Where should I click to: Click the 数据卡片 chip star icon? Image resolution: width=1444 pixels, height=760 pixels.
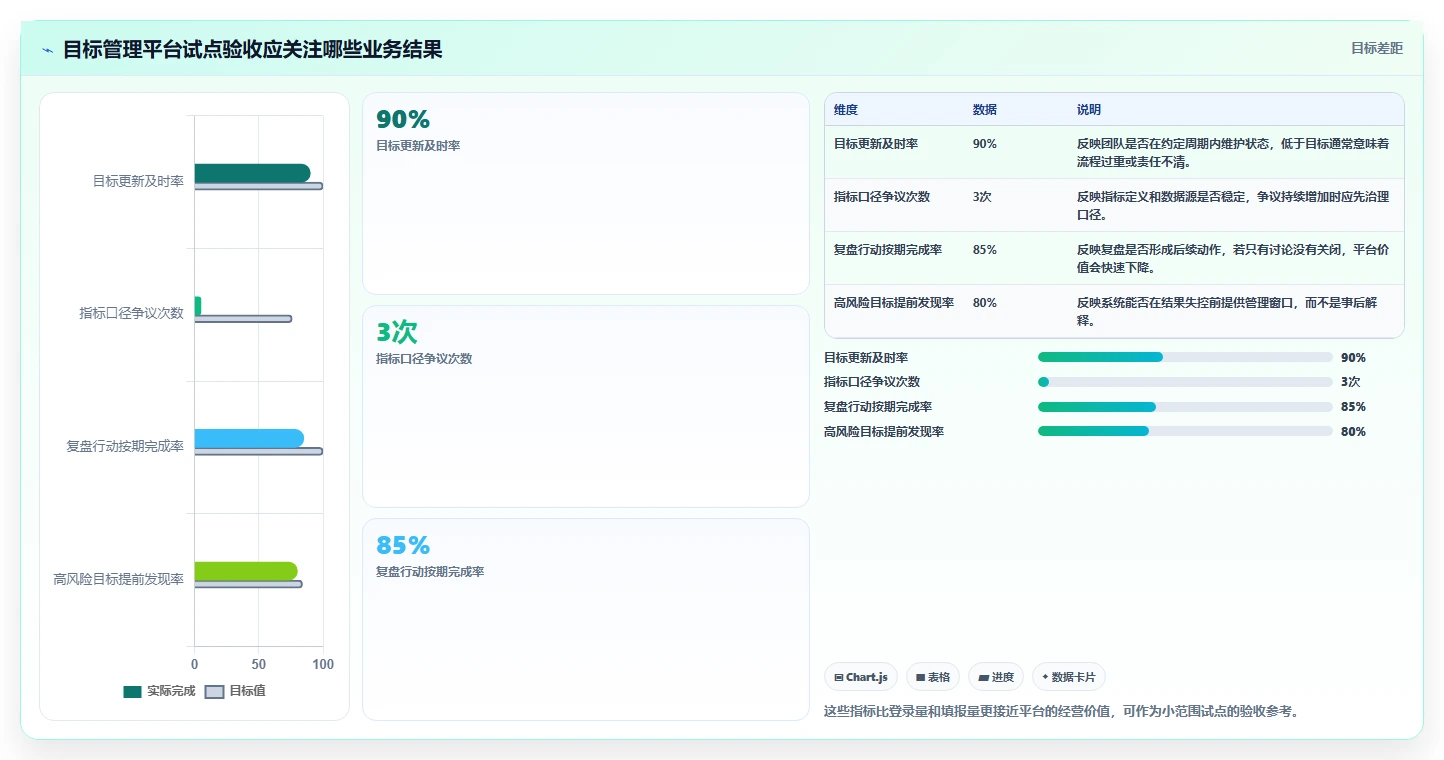click(1045, 677)
